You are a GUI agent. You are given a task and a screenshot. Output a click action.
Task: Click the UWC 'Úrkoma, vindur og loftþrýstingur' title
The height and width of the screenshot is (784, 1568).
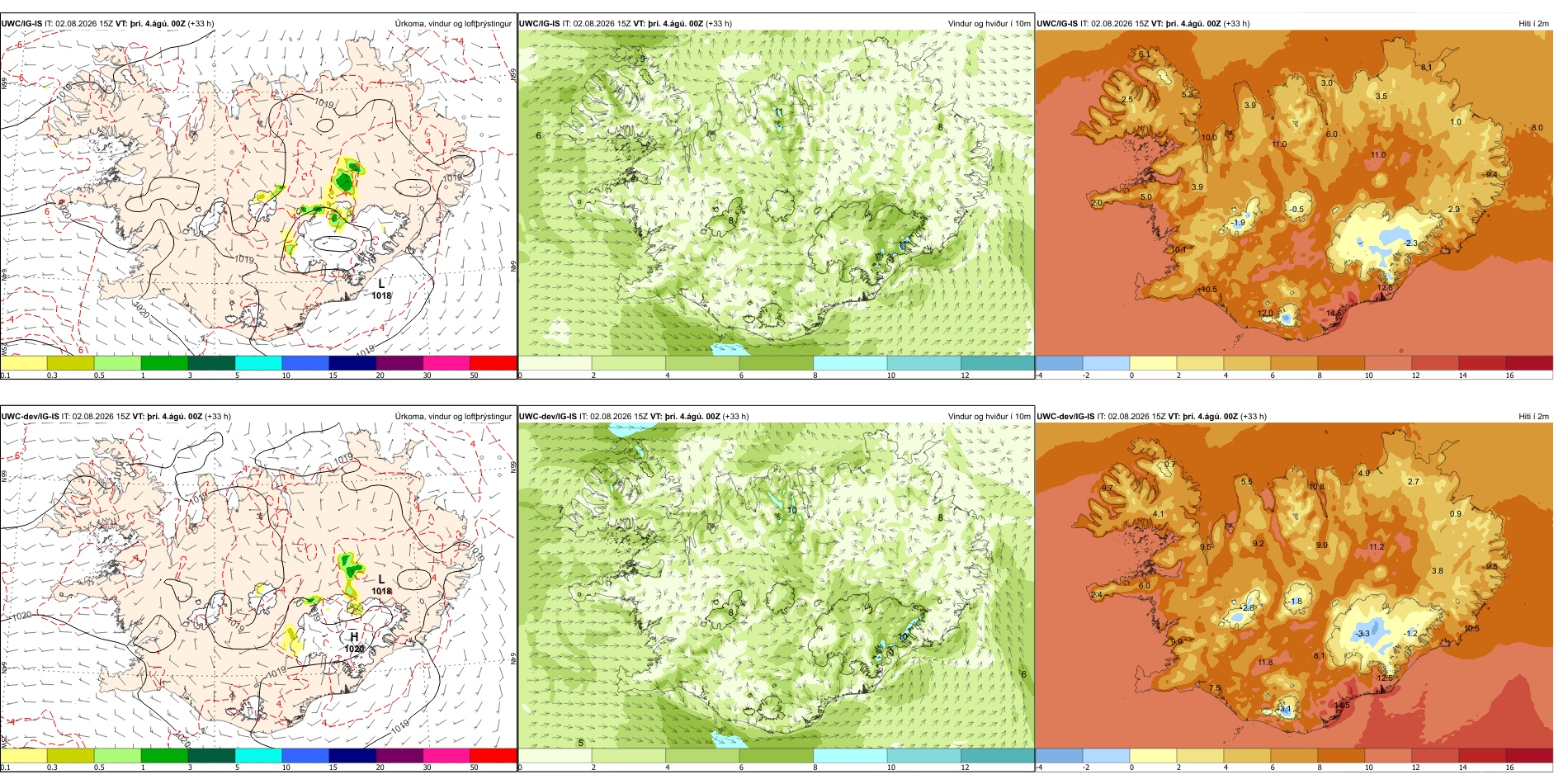pos(453,23)
